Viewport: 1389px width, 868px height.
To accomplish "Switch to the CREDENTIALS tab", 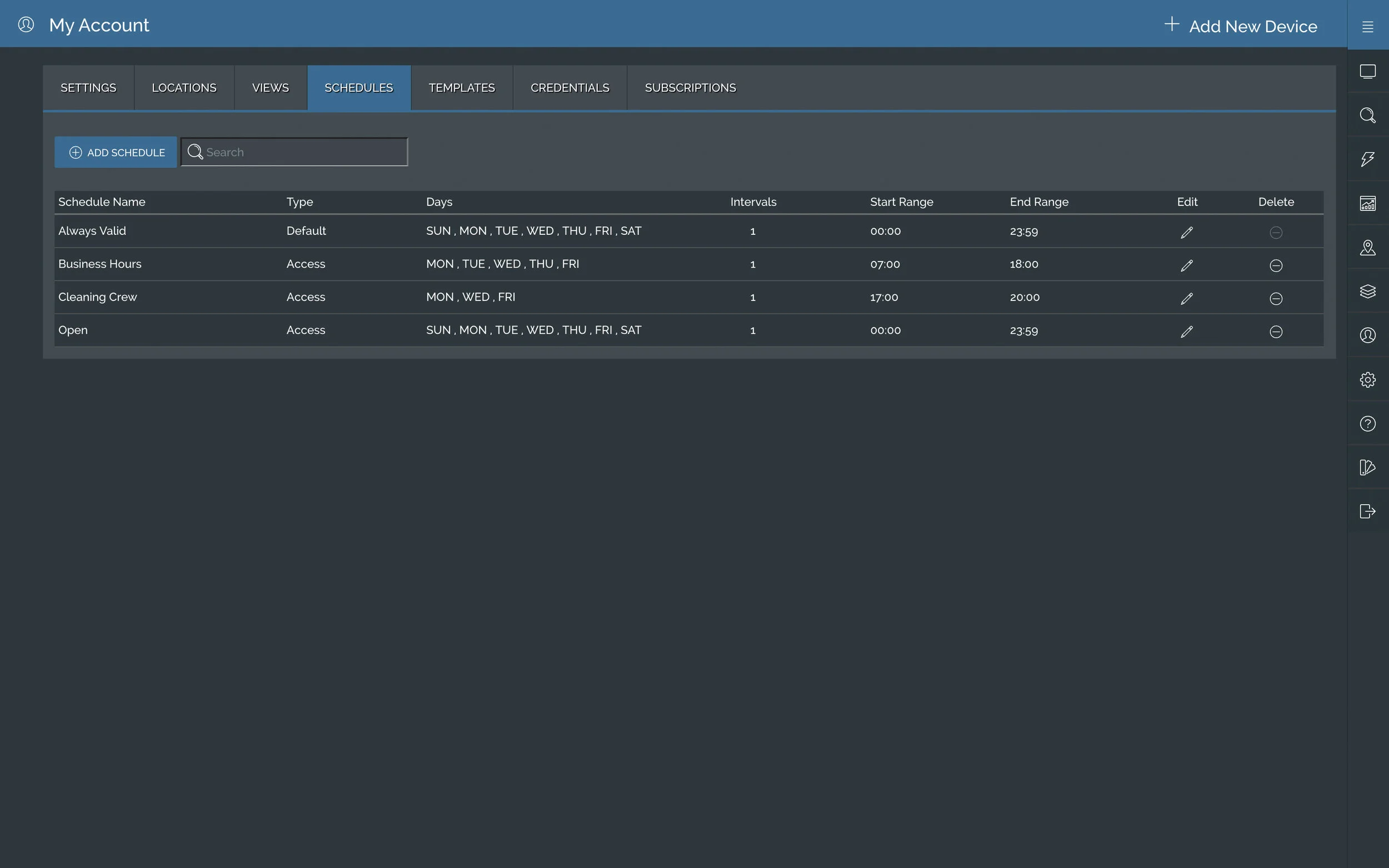I will click(569, 87).
